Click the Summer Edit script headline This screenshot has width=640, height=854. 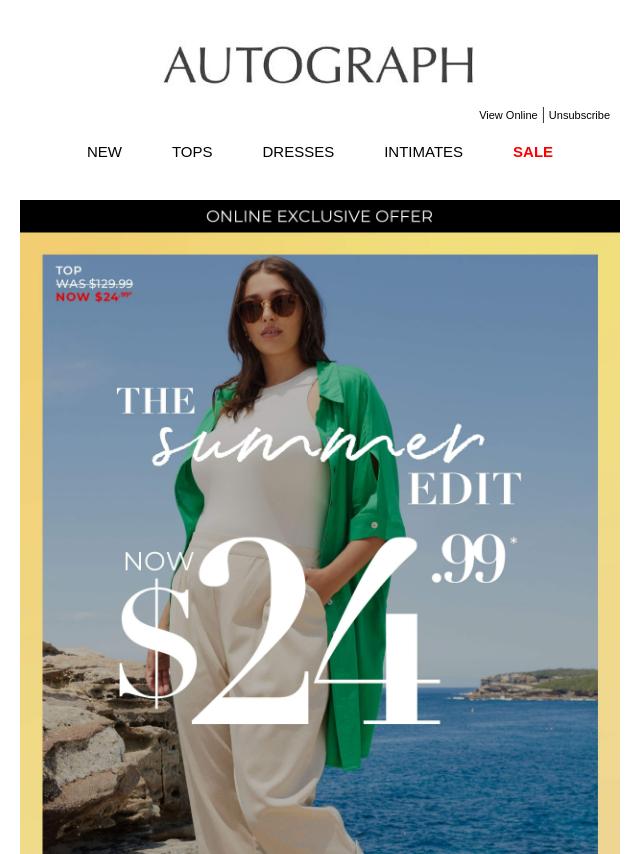click(318, 444)
